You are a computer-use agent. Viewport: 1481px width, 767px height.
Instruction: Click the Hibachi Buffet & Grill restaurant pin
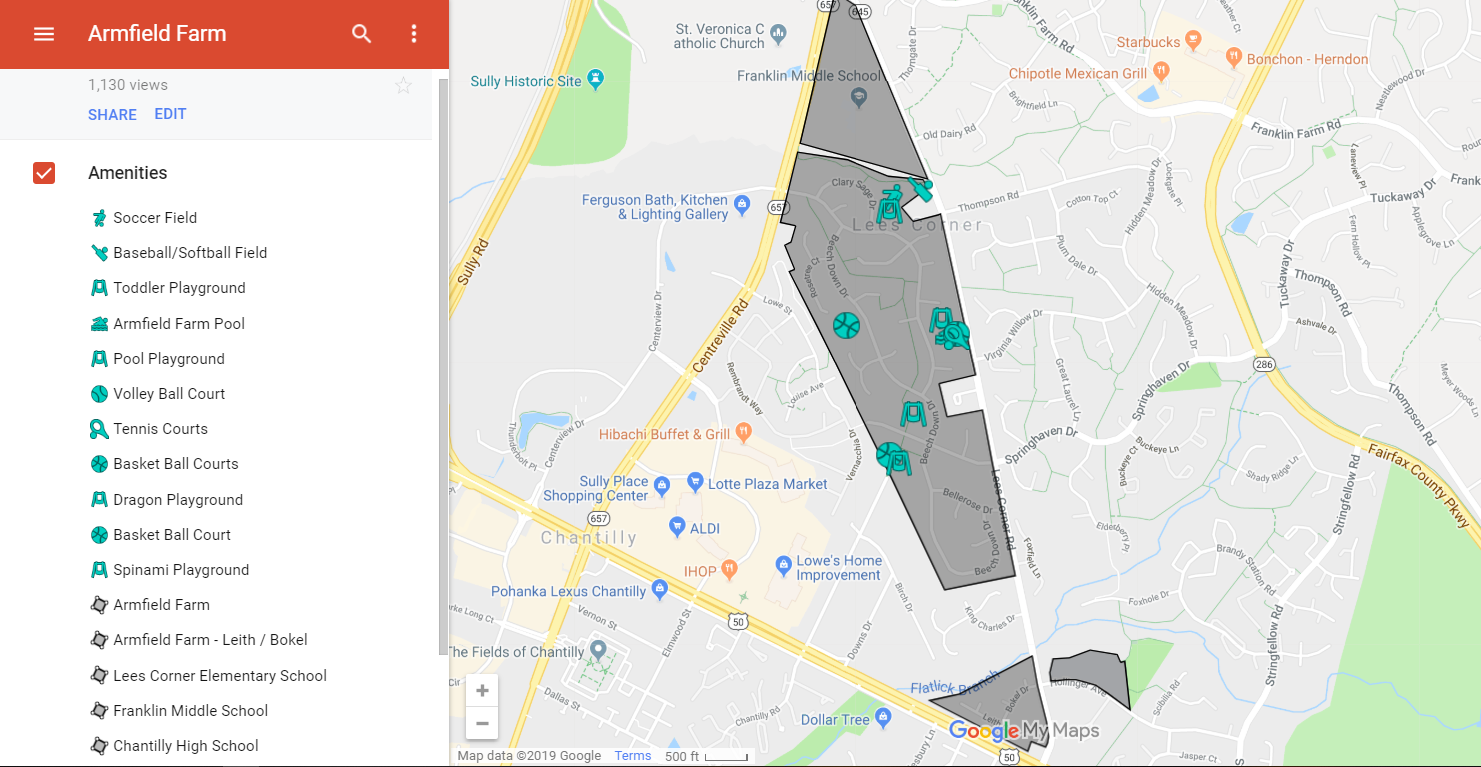click(x=742, y=433)
